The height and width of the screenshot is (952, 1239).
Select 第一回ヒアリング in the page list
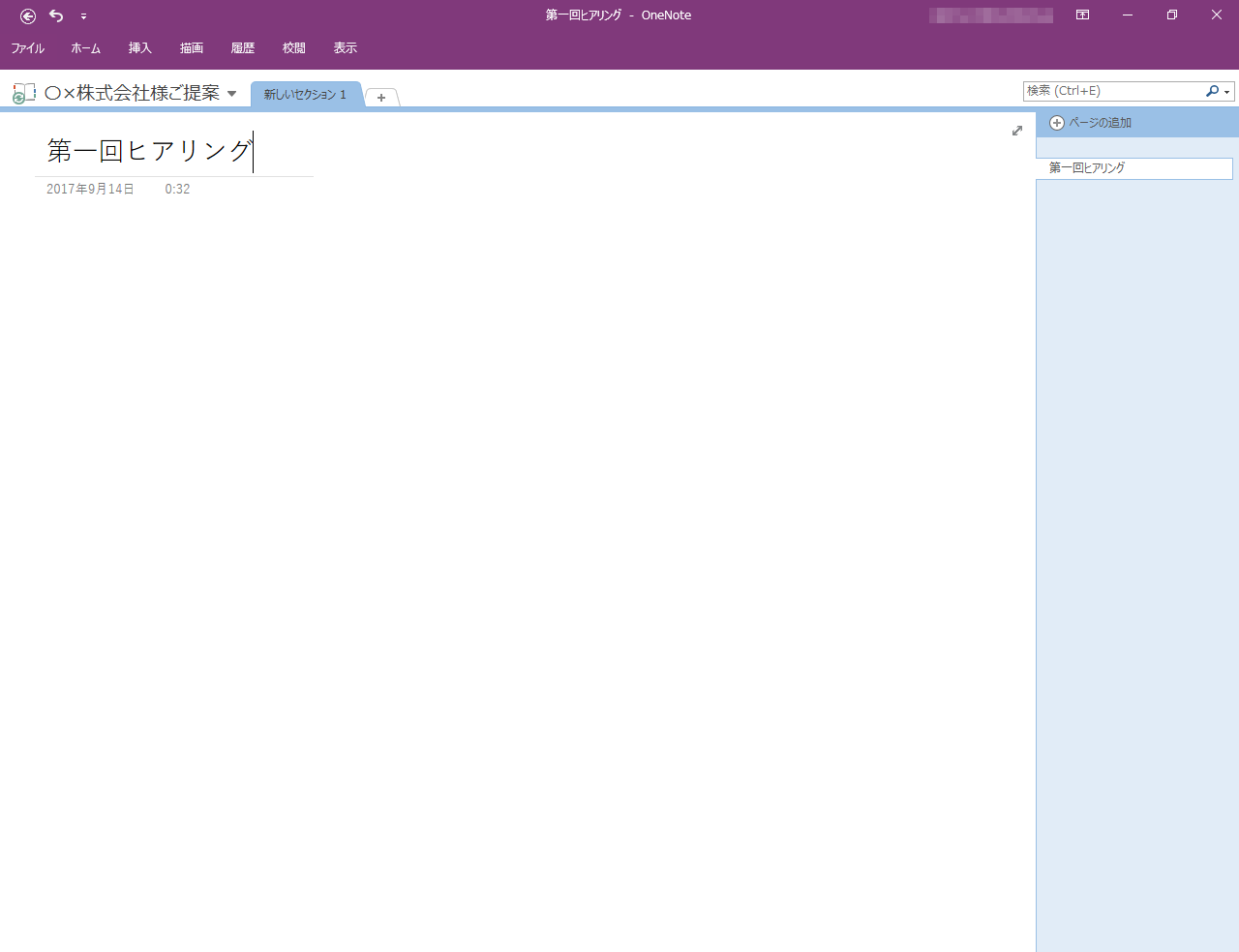(x=1087, y=167)
